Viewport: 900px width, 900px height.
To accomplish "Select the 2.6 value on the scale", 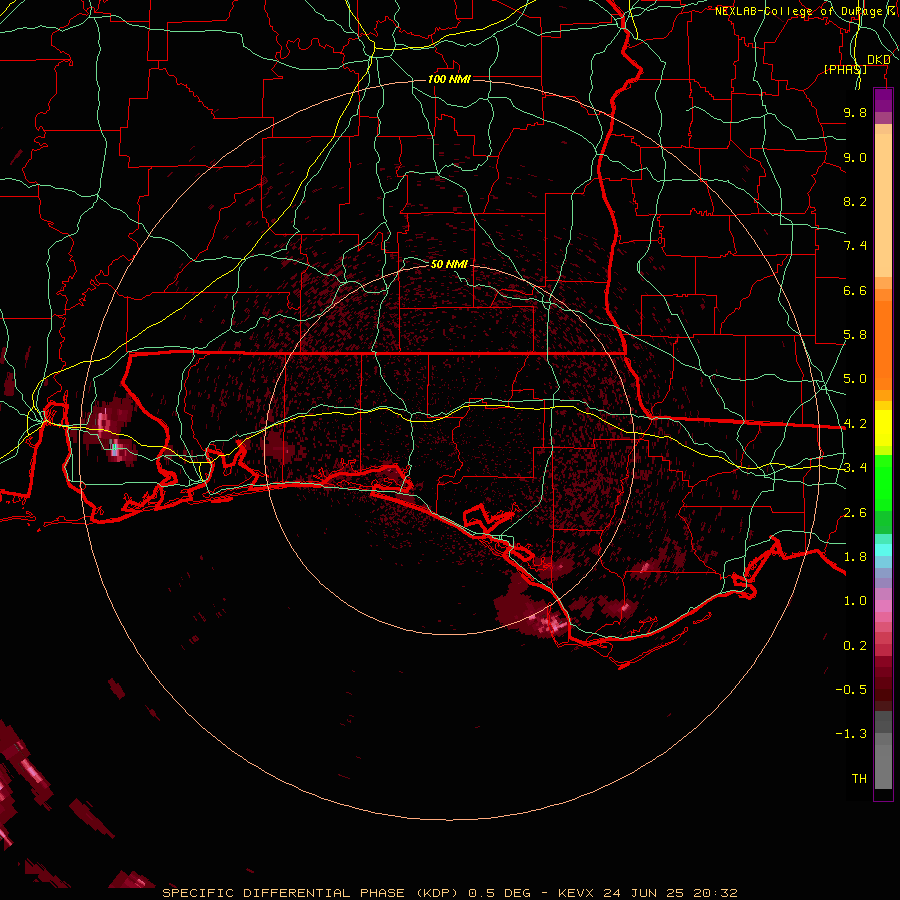I will (855, 513).
